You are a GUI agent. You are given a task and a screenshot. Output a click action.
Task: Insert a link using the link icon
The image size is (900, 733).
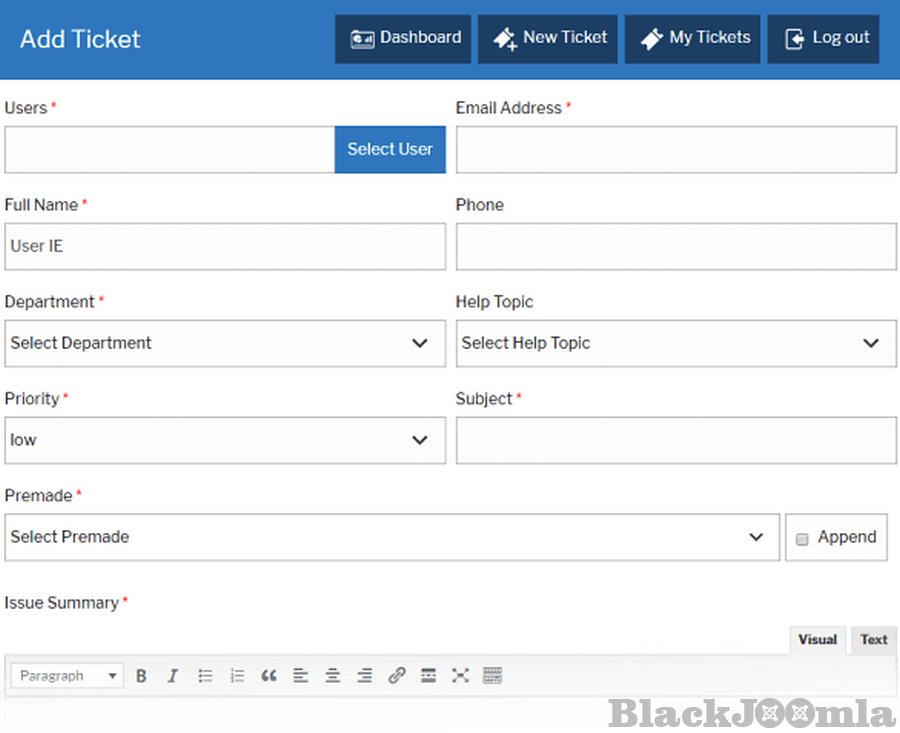397,676
